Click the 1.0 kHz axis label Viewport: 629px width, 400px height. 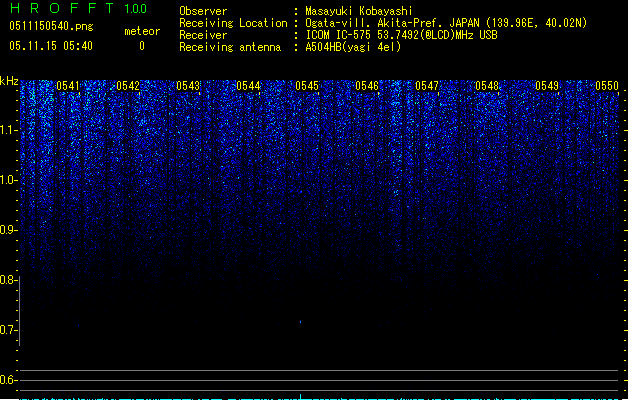pos(9,180)
